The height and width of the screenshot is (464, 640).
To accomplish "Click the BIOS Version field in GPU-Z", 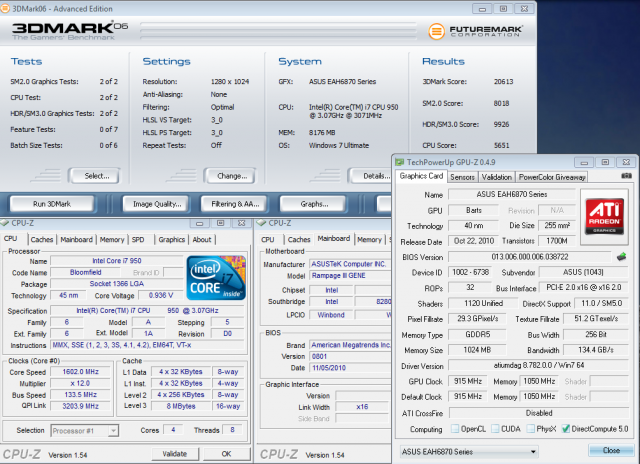I will [x=530, y=257].
